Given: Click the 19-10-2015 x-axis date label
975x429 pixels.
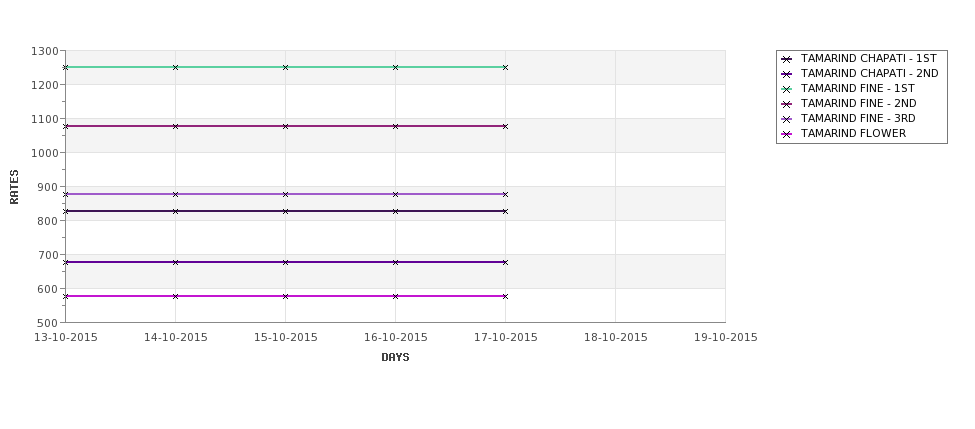Looking at the screenshot, I should (726, 338).
